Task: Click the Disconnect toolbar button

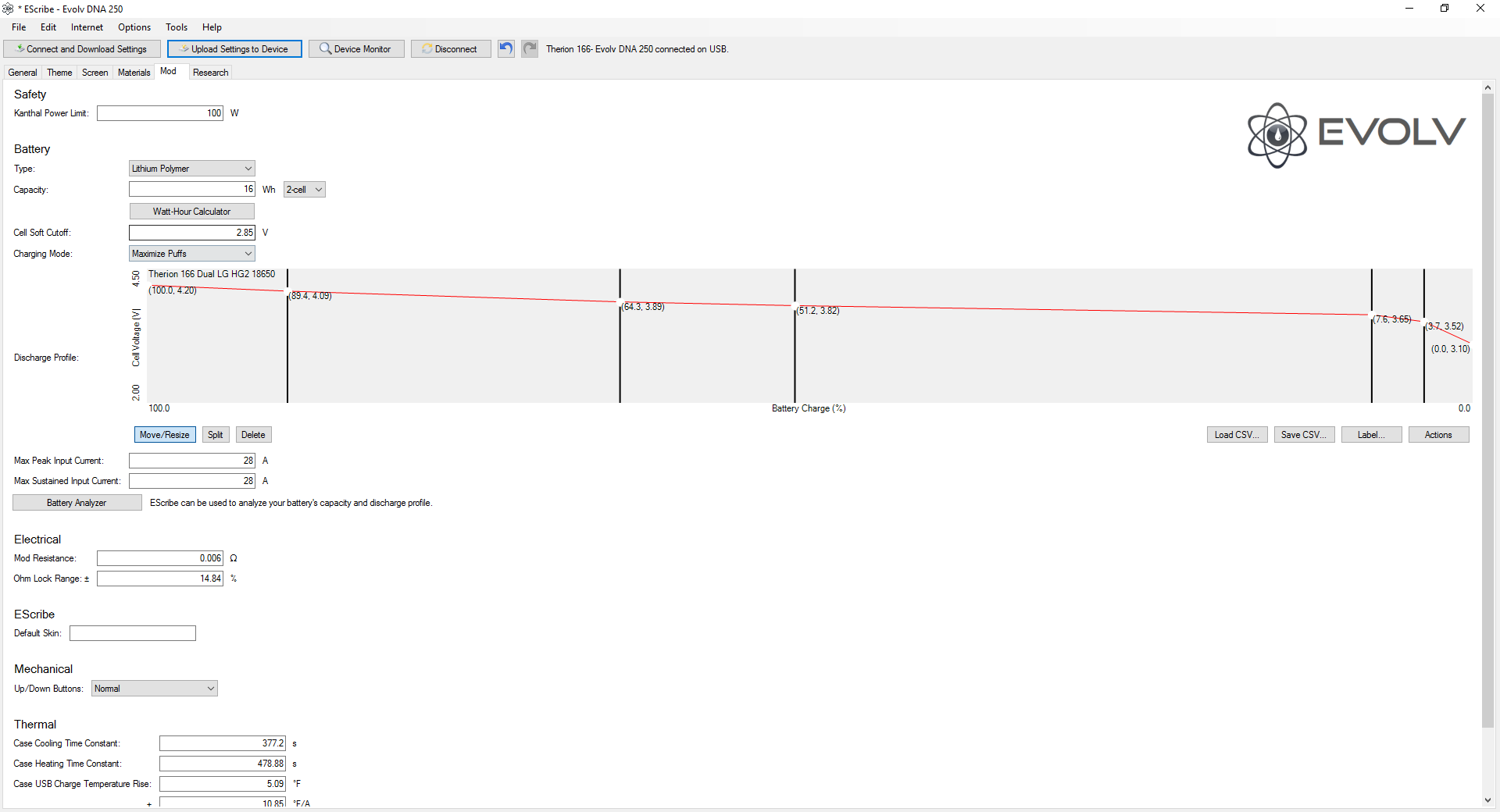Action: pos(451,48)
